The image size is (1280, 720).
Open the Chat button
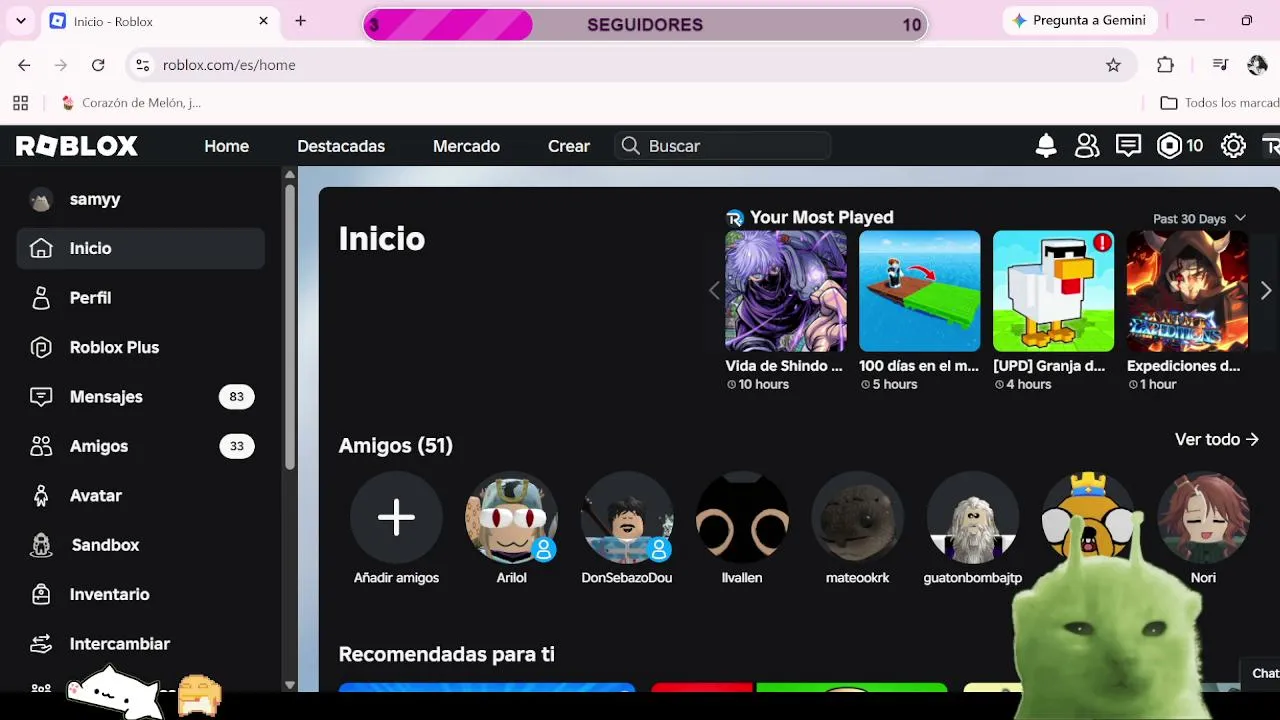coord(1263,674)
